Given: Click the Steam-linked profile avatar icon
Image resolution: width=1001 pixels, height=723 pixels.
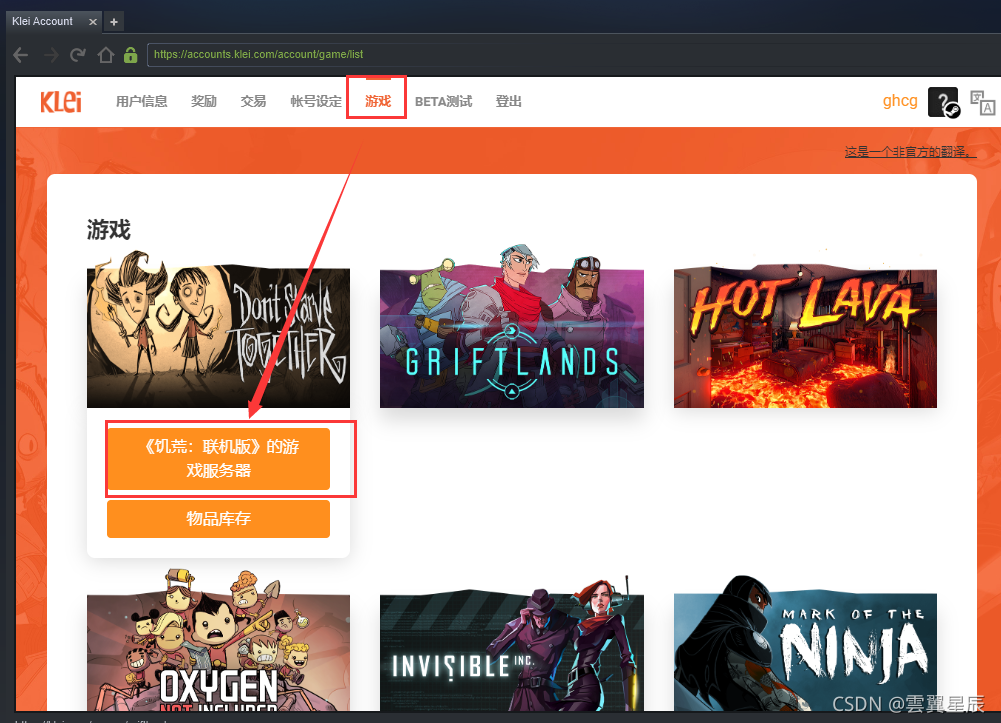Looking at the screenshot, I should pyautogui.click(x=943, y=102).
